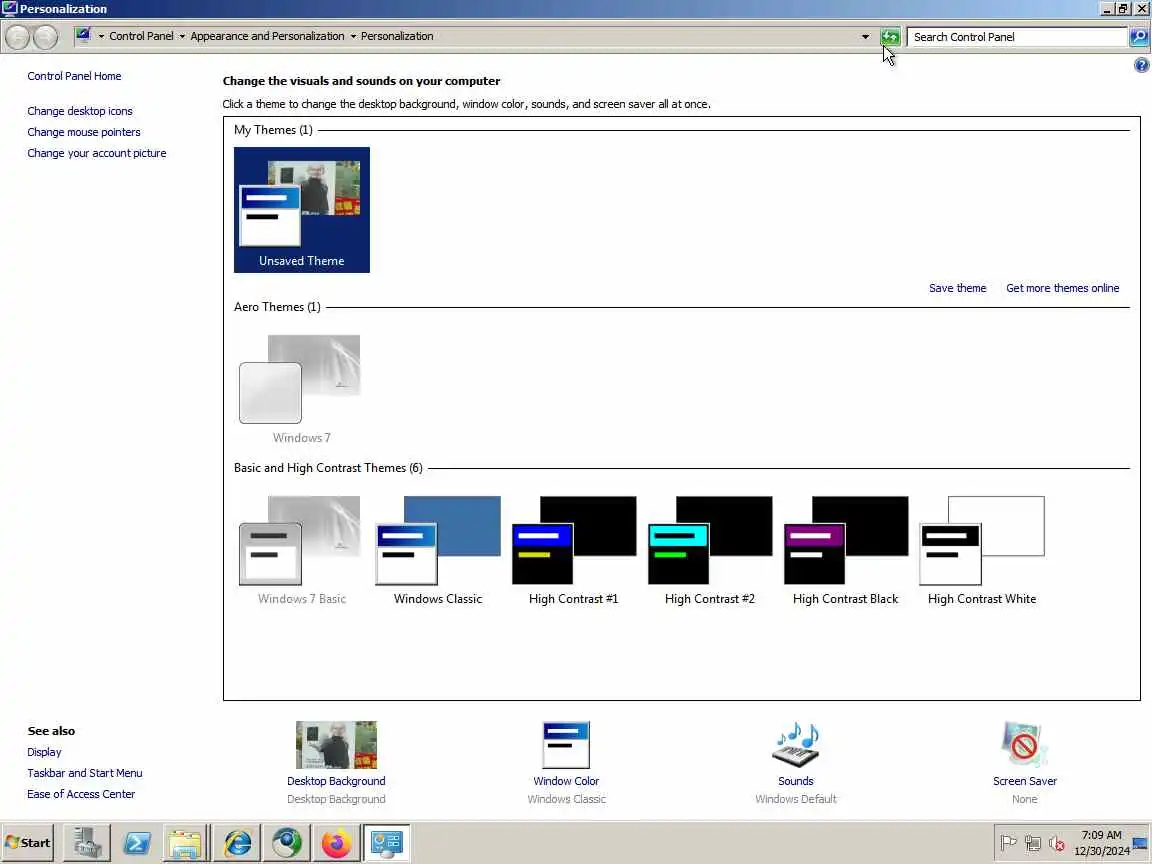
Task: Go forward with the Forward arrow button
Action: click(46, 37)
